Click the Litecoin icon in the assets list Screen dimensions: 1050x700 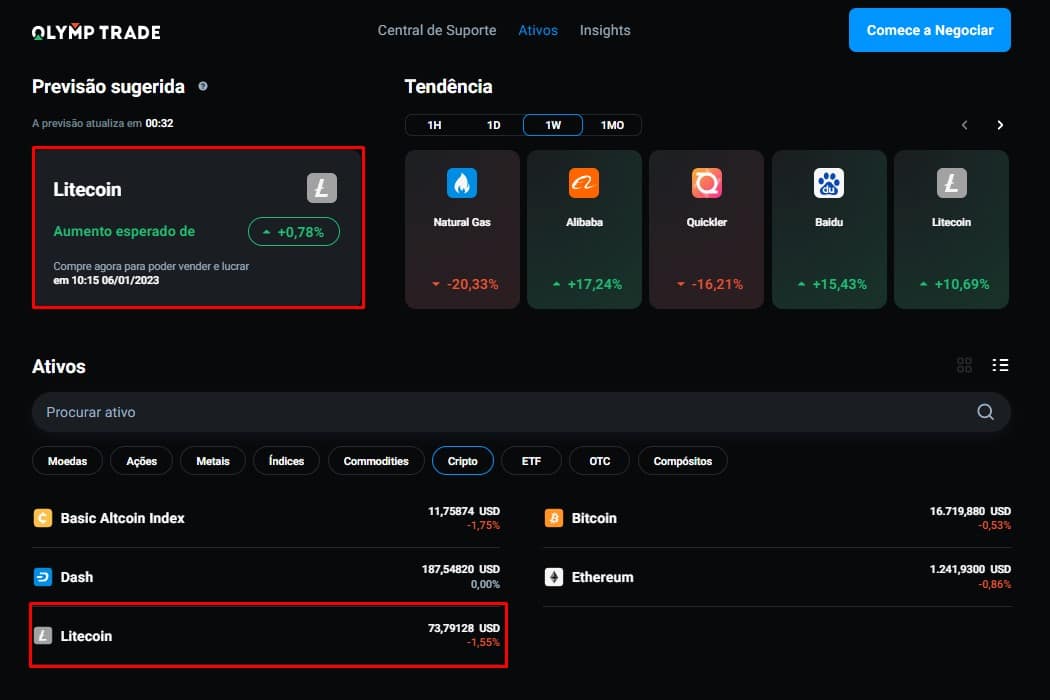click(43, 636)
